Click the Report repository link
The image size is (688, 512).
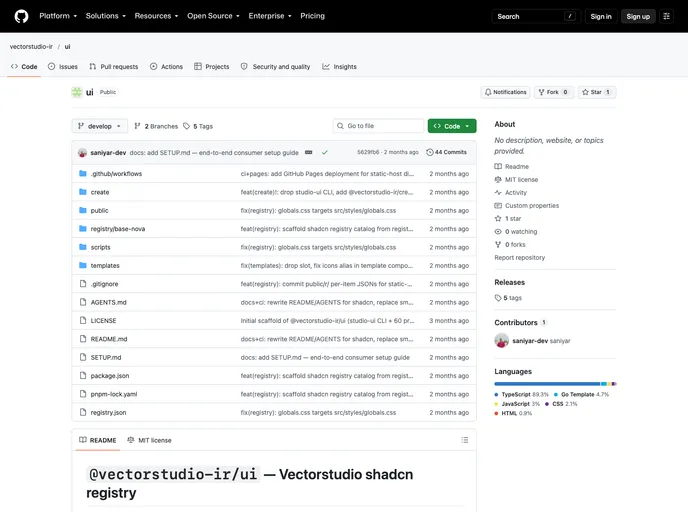point(520,258)
